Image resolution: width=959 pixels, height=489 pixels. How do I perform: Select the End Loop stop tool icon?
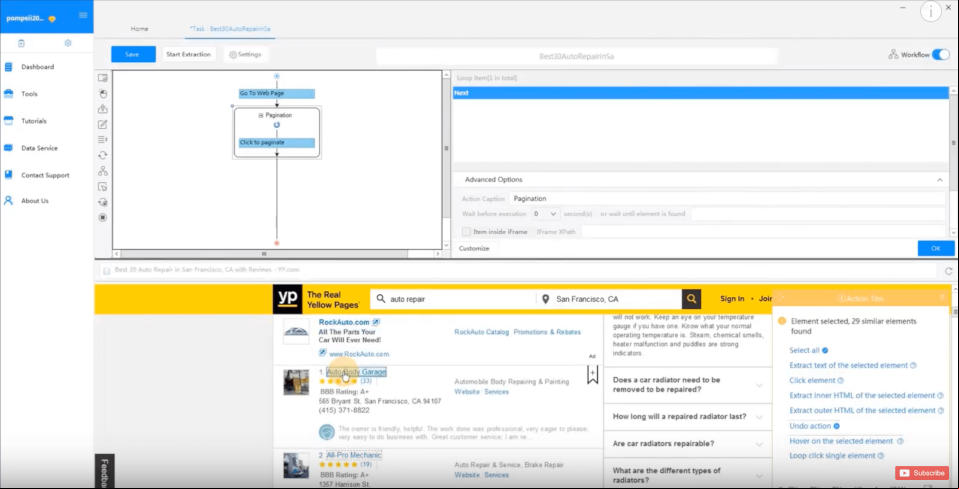[x=103, y=217]
